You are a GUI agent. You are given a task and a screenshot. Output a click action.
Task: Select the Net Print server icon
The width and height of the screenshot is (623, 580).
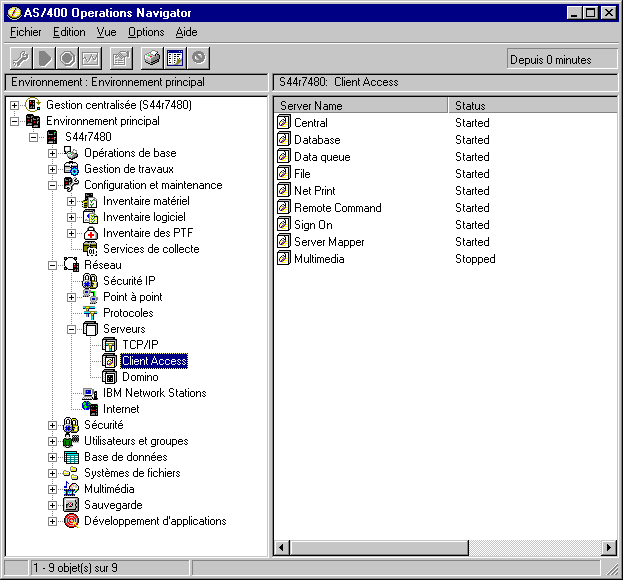(284, 190)
